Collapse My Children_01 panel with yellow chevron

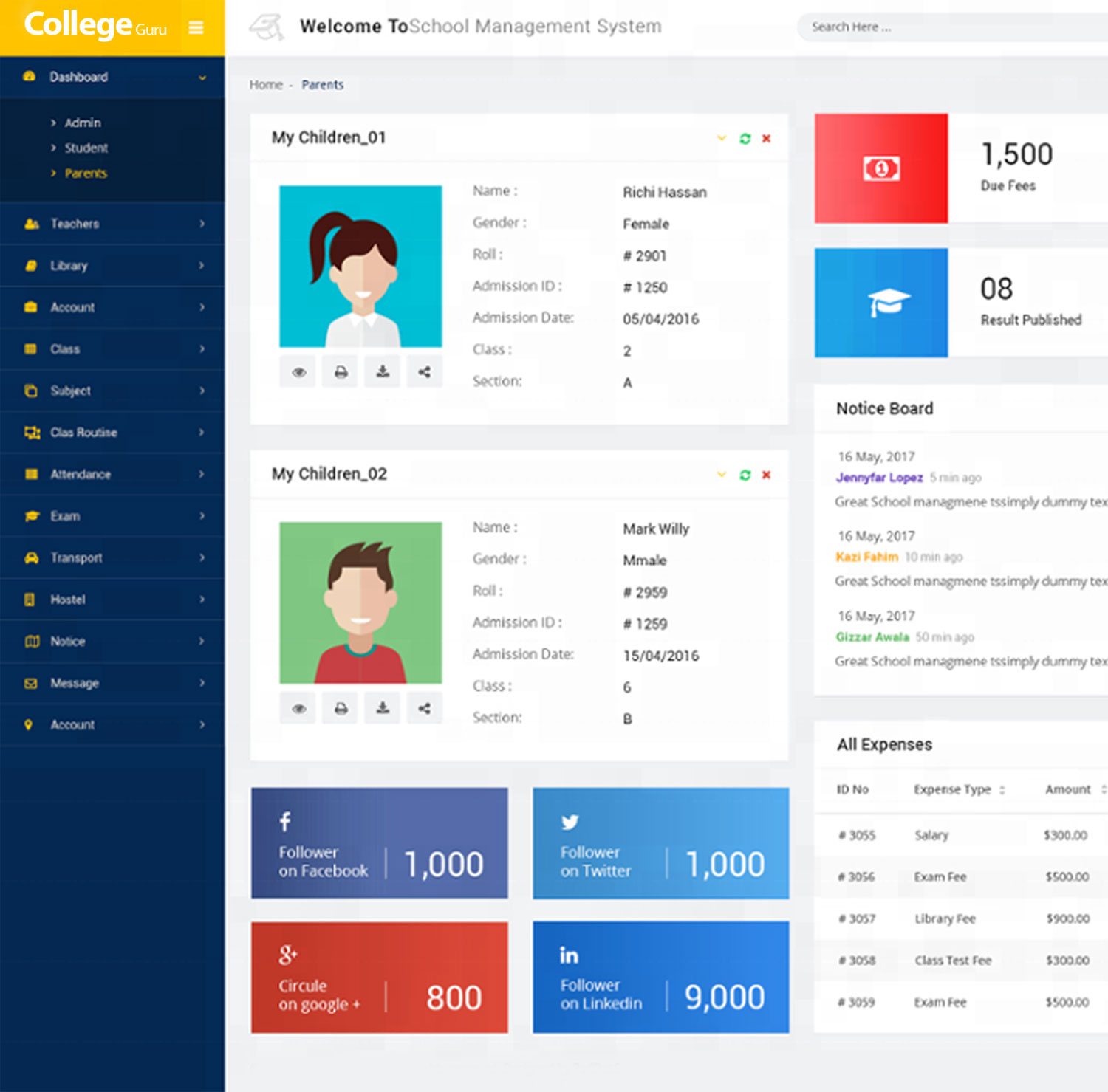pyautogui.click(x=722, y=138)
